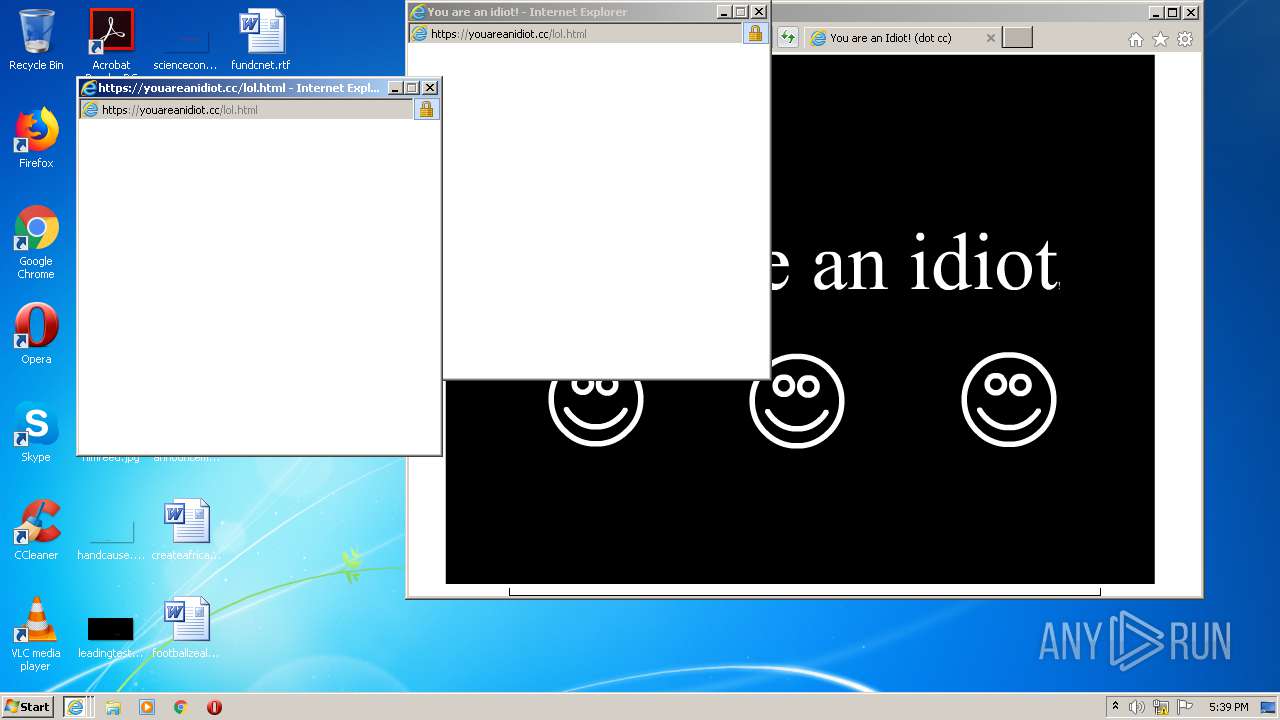Screen dimensions: 1280x720
Task: Select the footballzeal... Word document
Action: coord(186,628)
